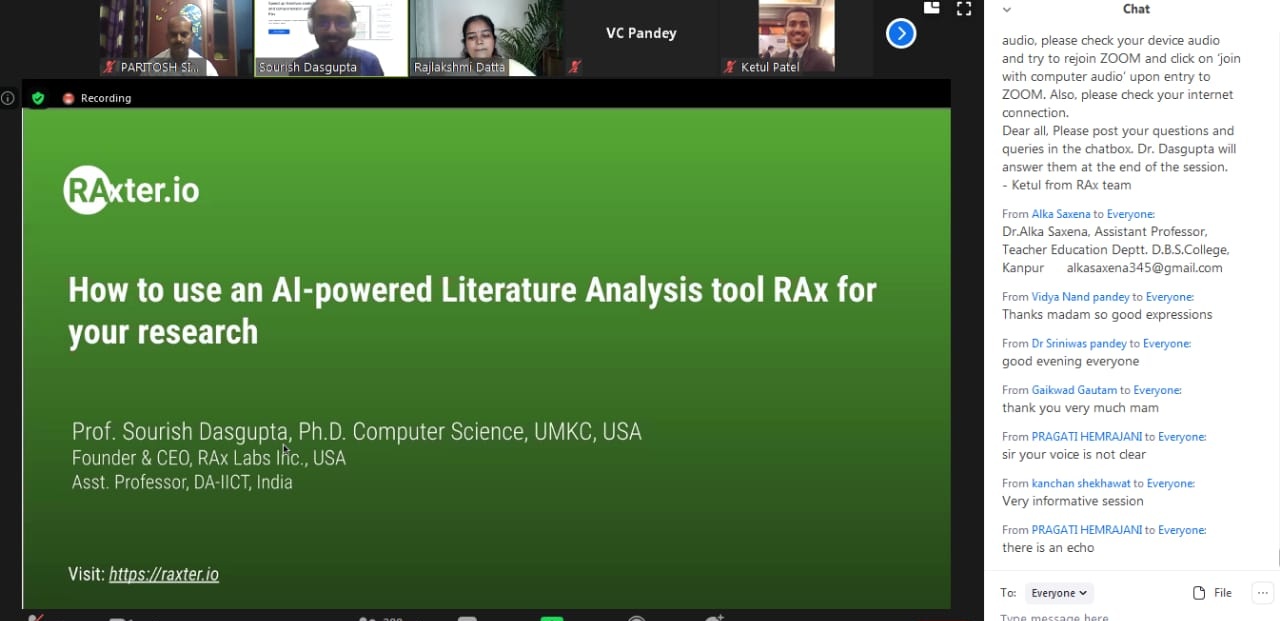Click sender name Dr Sriniwas pandey
Viewport: 1280px width, 621px height.
pyautogui.click(x=1079, y=344)
